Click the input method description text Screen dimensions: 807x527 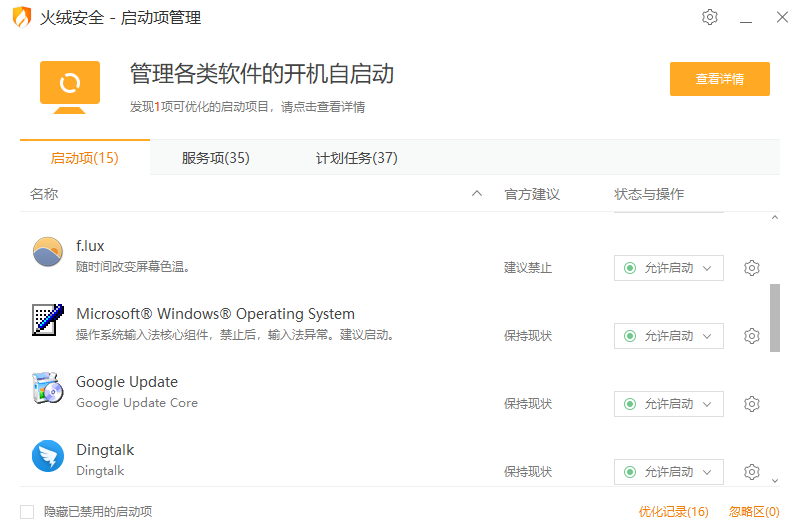235,335
